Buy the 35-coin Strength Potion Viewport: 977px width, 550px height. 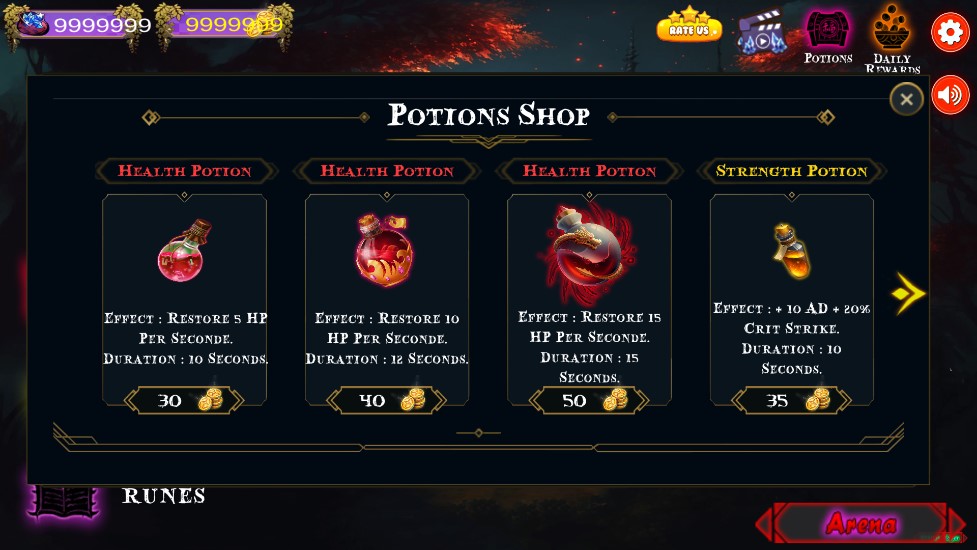pos(791,400)
